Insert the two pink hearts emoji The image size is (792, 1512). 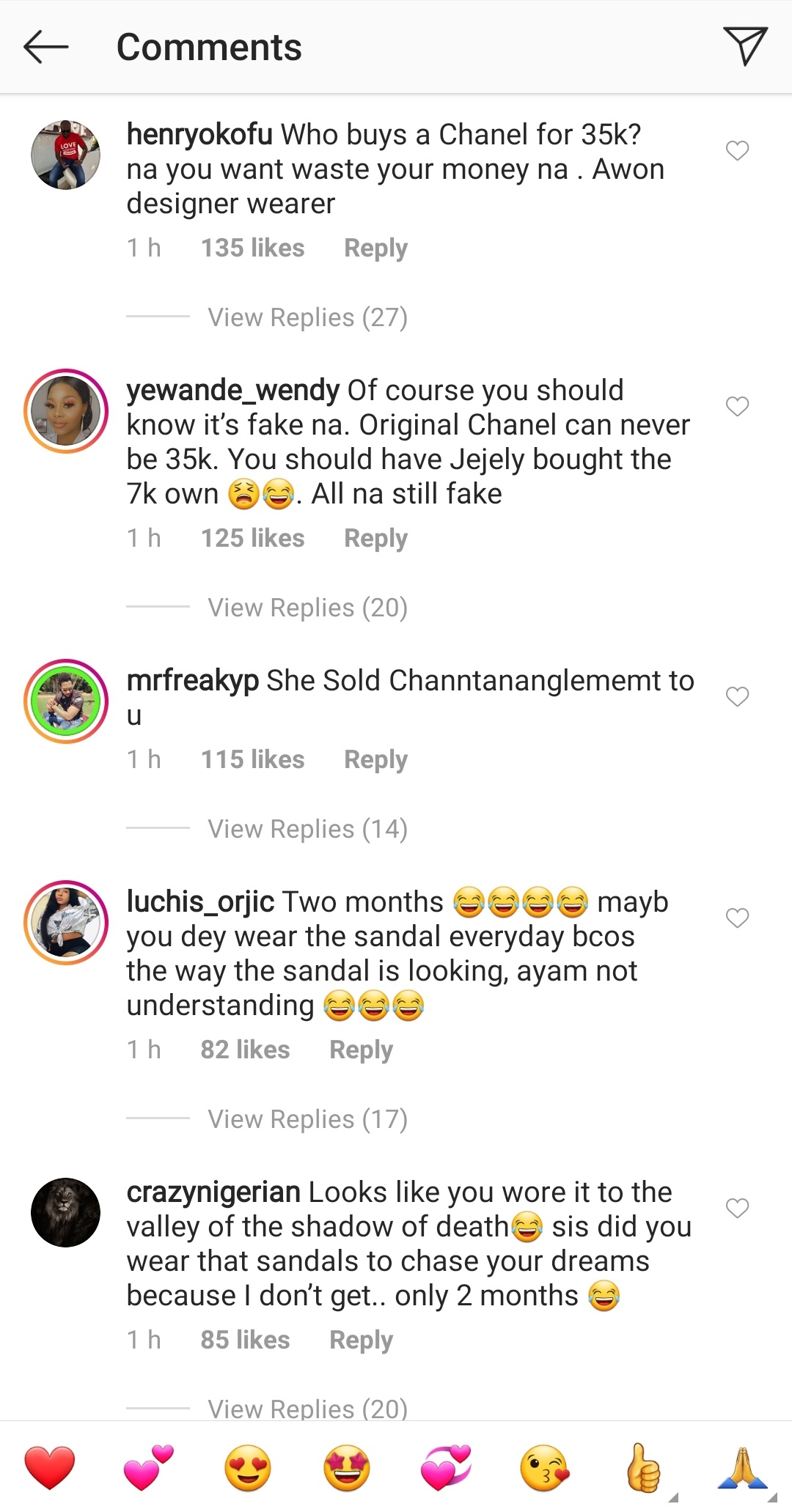[149, 1468]
